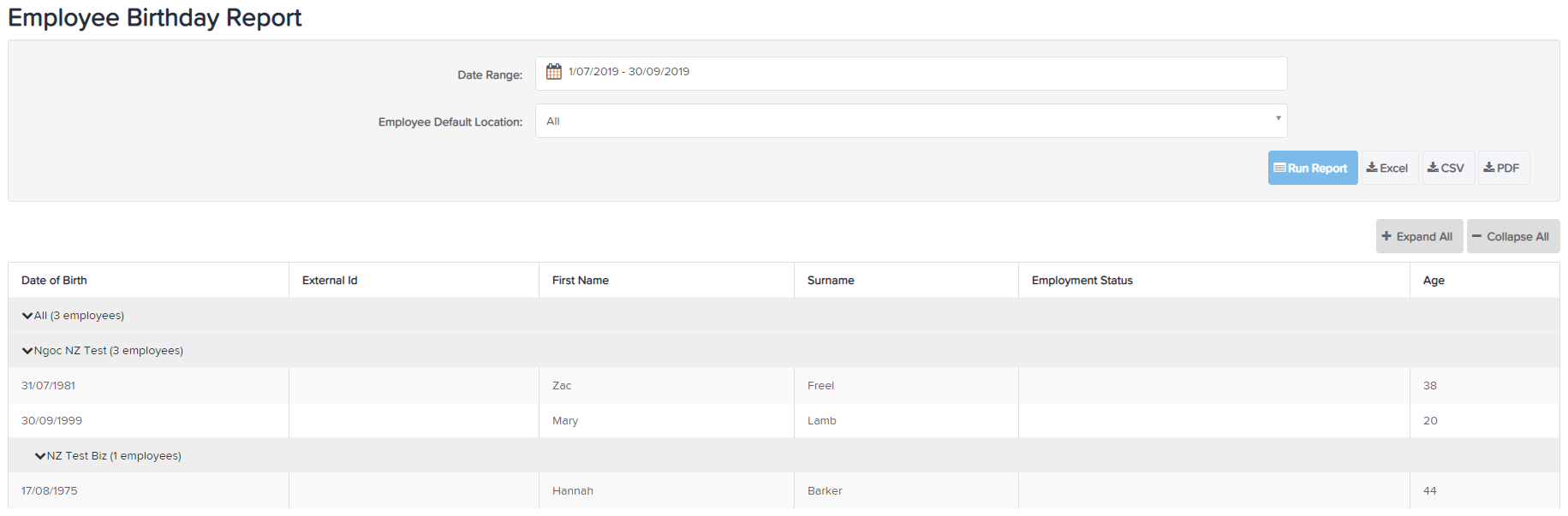Download the report as CSV

click(1446, 168)
